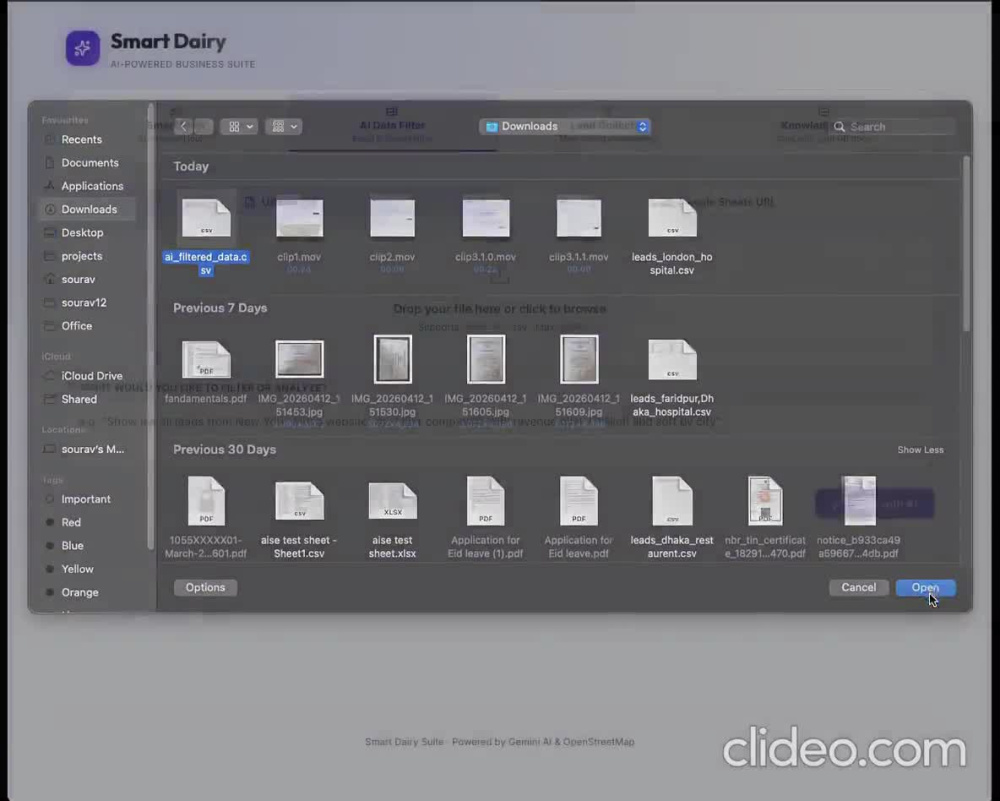This screenshot has width=1000, height=801.
Task: Choose image IMG_20260412_151609.jpg
Action: tap(579, 359)
